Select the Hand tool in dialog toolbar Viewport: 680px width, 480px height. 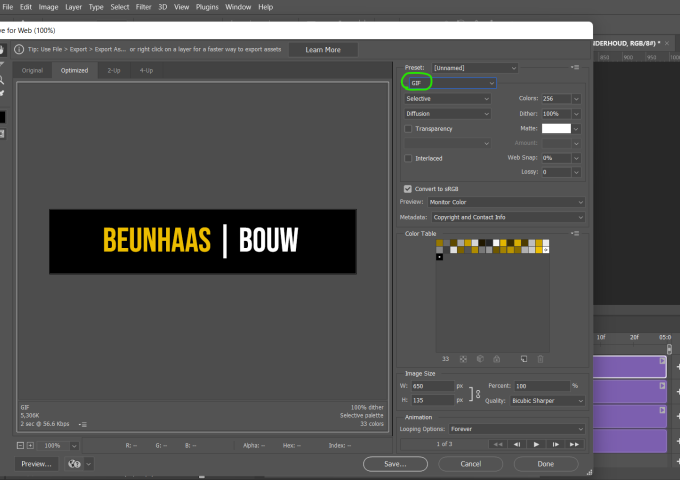coord(2,50)
